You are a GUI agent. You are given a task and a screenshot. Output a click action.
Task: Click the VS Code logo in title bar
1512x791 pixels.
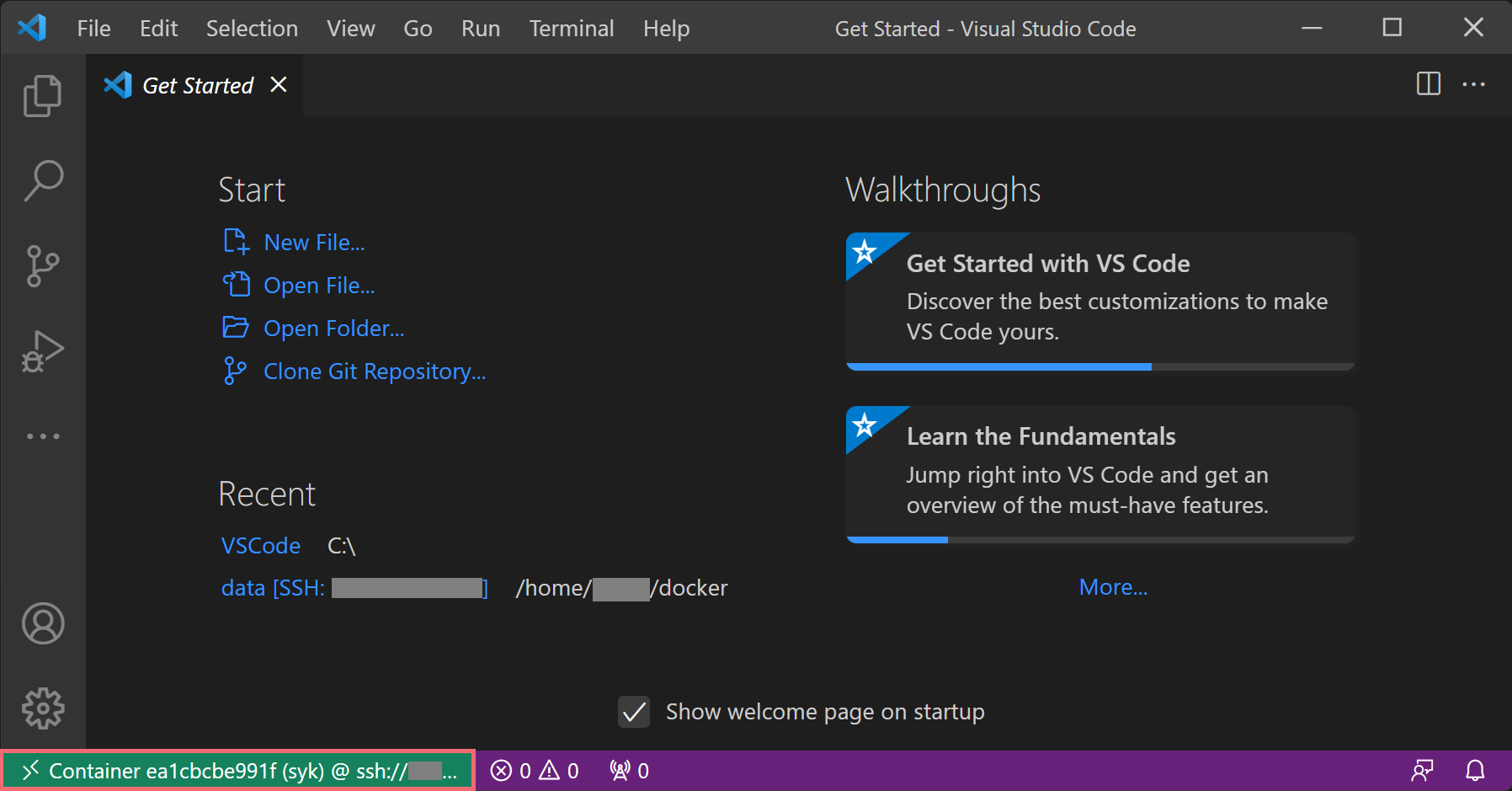(x=32, y=28)
